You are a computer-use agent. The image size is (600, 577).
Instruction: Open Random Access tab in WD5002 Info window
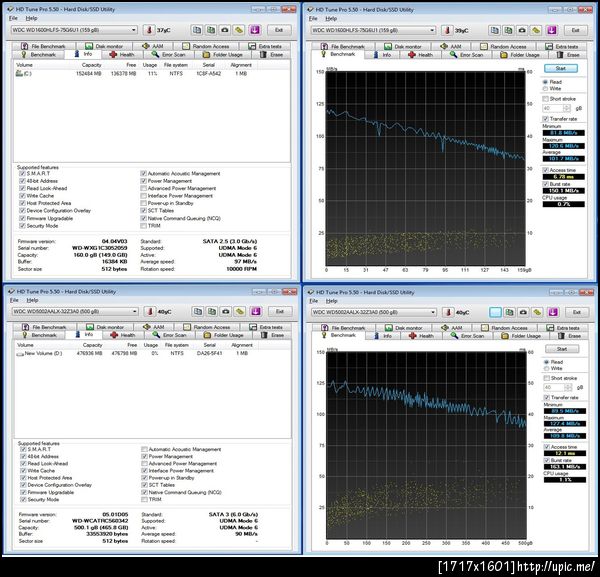[x=207, y=327]
